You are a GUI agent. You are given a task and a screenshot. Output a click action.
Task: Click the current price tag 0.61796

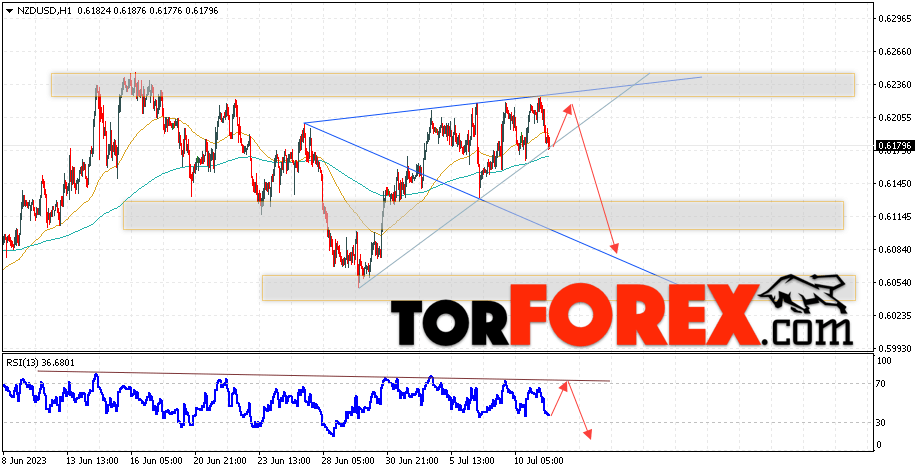tap(894, 145)
